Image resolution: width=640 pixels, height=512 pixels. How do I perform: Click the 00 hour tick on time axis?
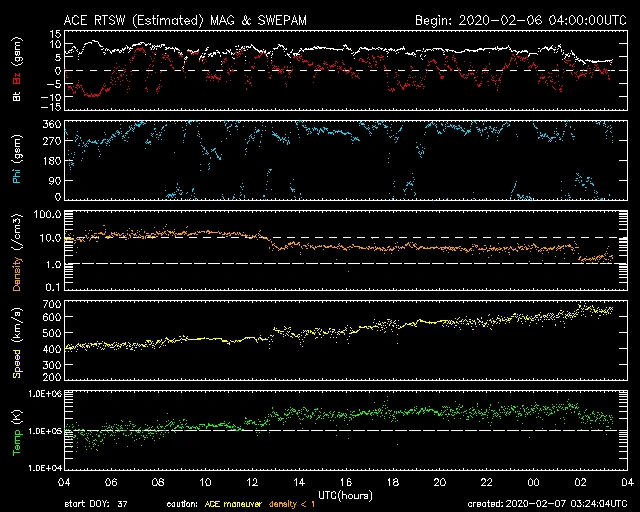[x=533, y=482]
